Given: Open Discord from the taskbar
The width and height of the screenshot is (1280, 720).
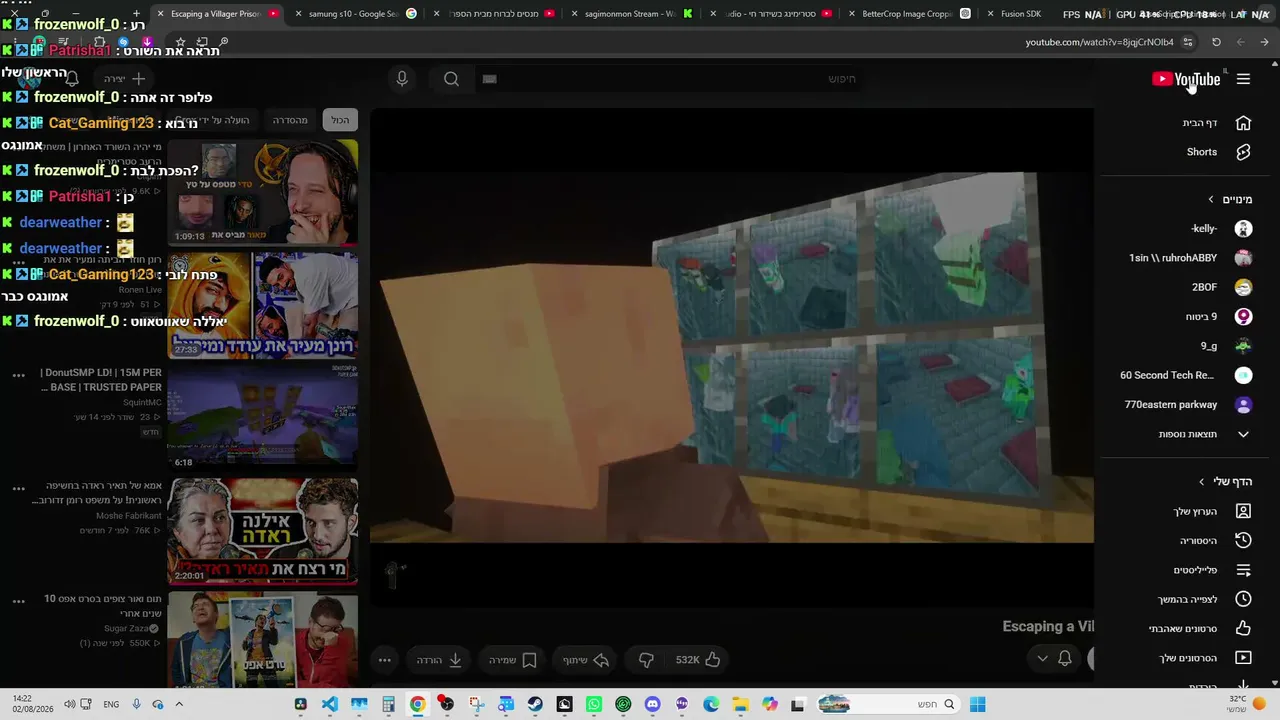Looking at the screenshot, I should coord(653,704).
